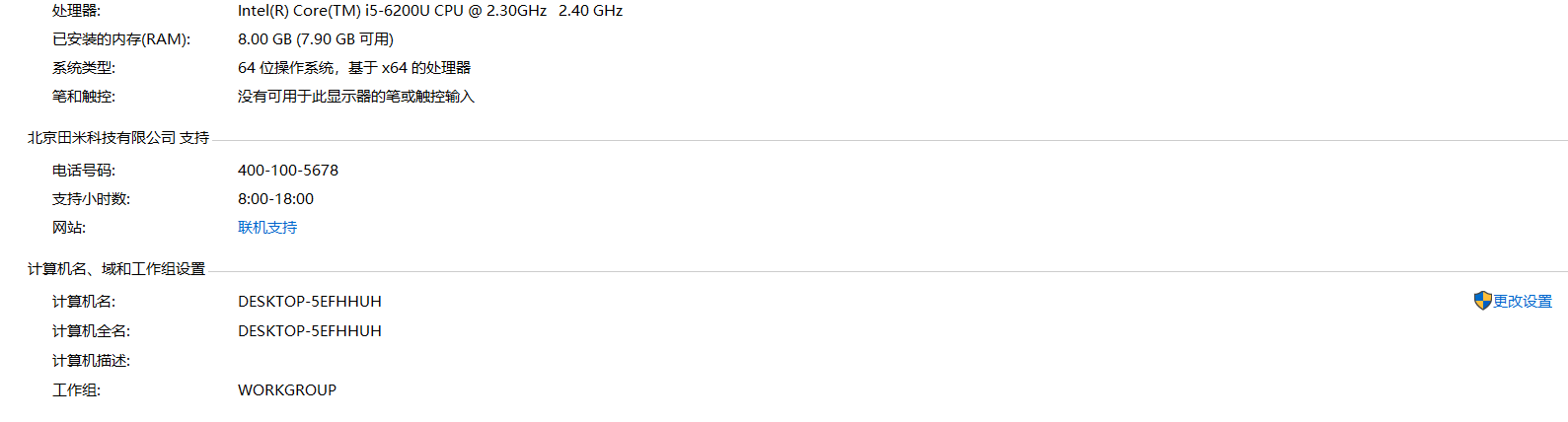Click the WORKGROUP value text
The image size is (1568, 422).
click(x=287, y=390)
